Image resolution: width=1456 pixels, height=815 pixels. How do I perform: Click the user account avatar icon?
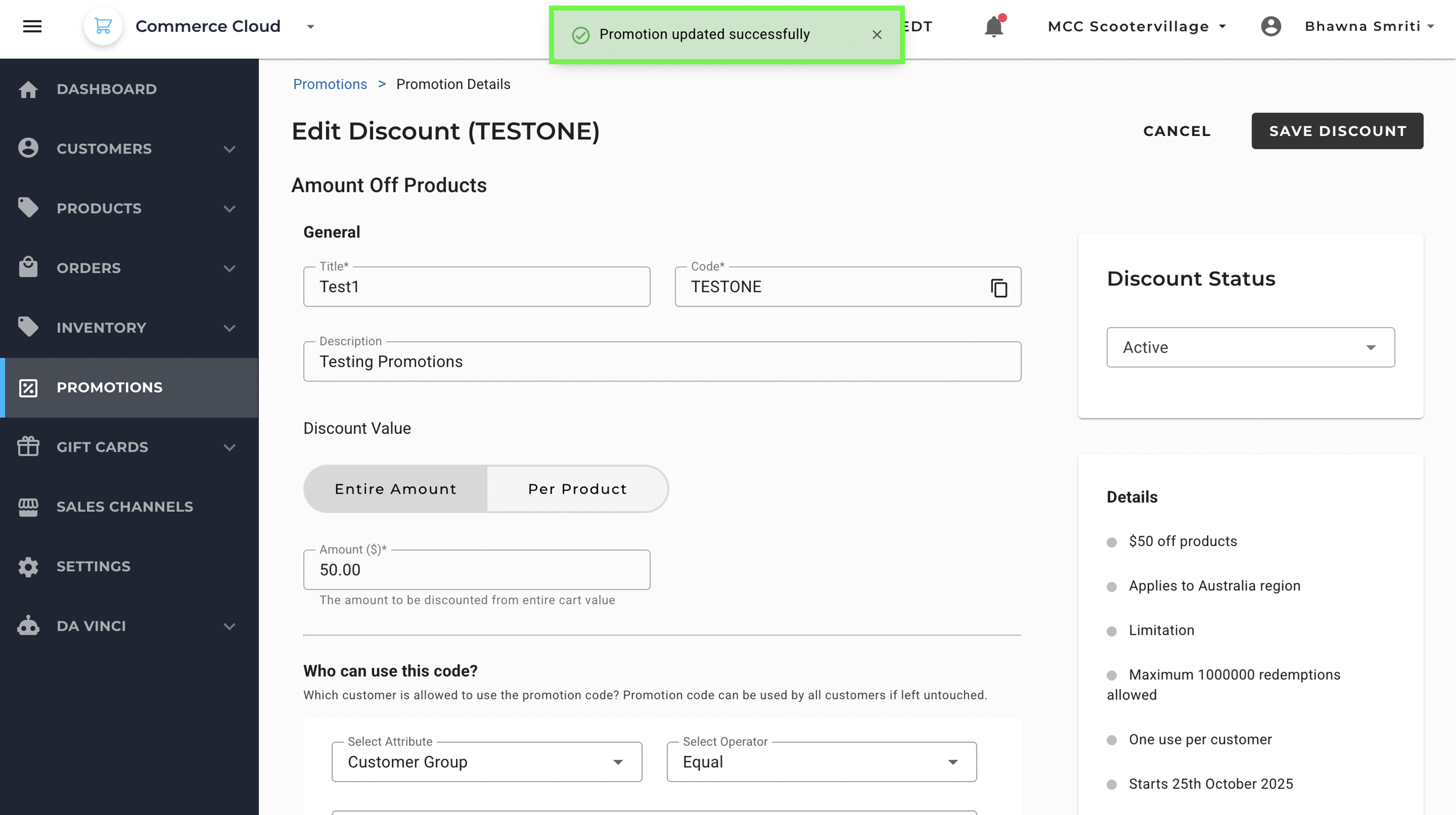coord(1271,26)
